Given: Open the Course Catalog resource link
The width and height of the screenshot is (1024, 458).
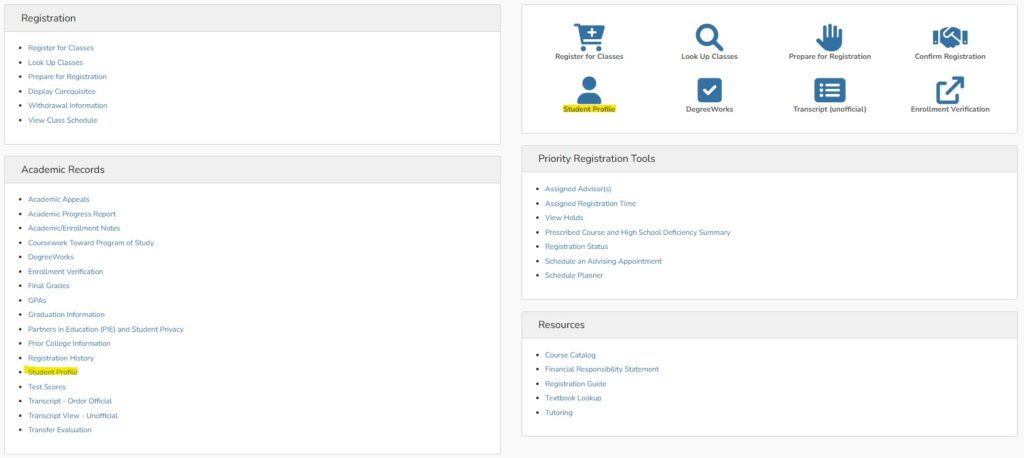Looking at the screenshot, I should click(x=570, y=355).
